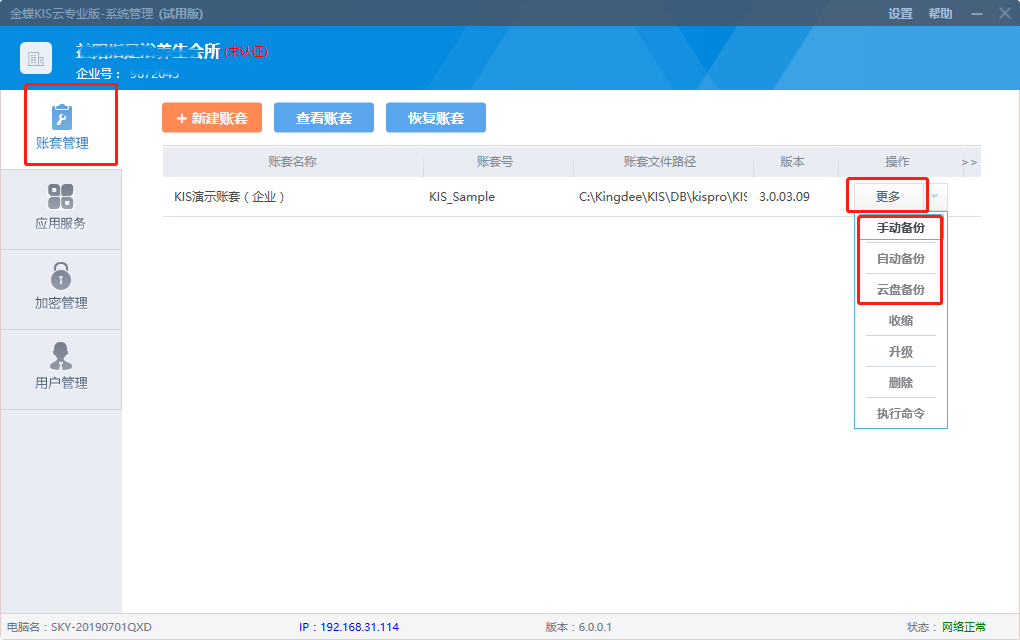Open 应用服务 grid icon in sidebar
Screen dimensions: 1020x640
click(60, 196)
